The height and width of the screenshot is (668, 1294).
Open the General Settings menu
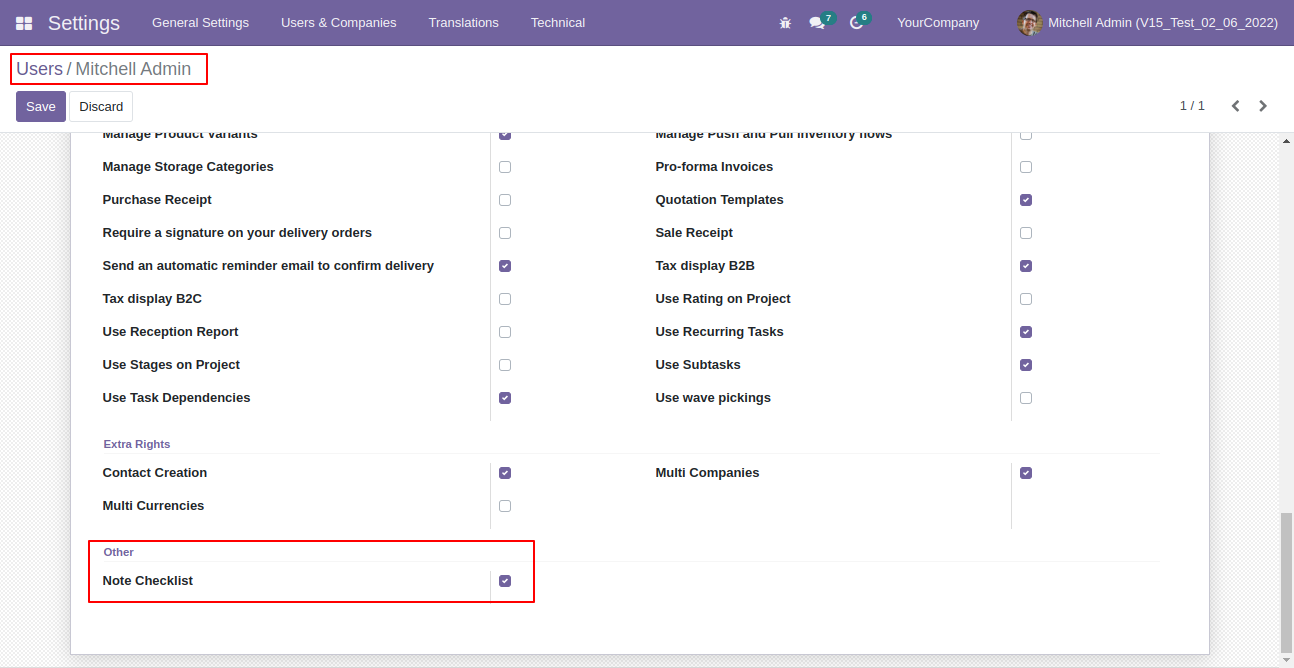tap(200, 22)
